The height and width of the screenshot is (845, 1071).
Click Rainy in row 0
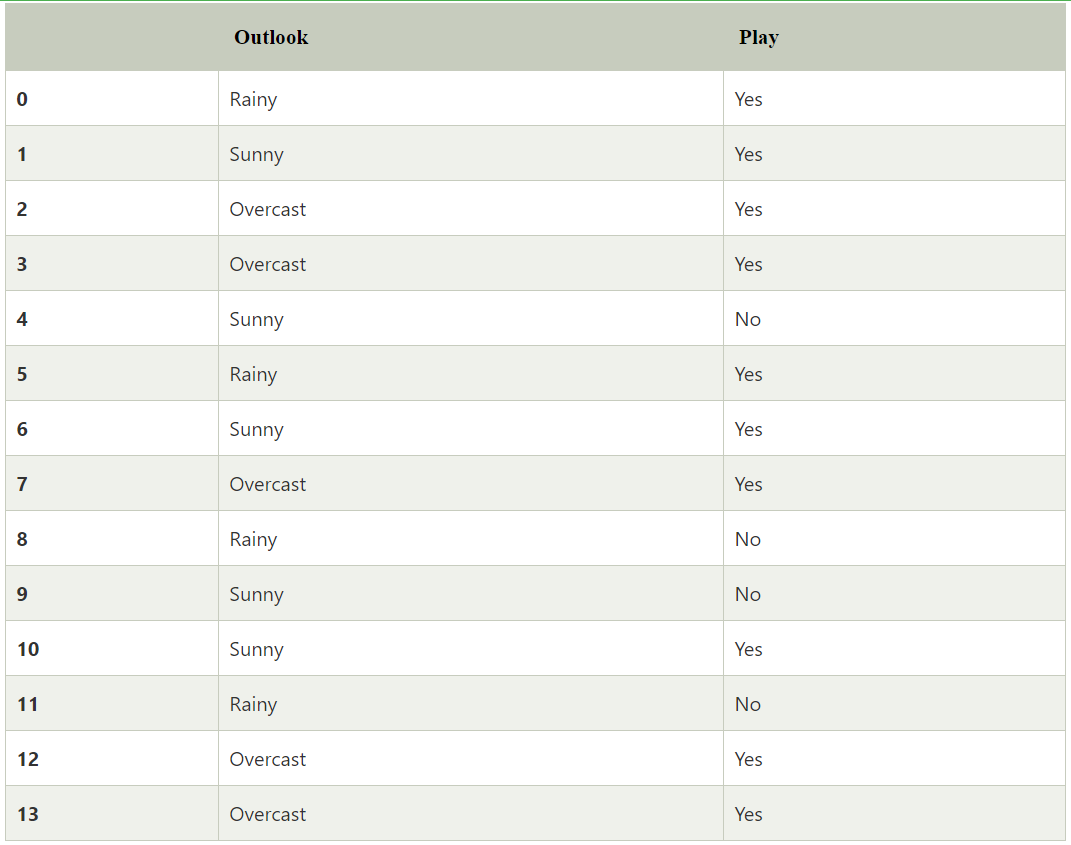point(253,99)
